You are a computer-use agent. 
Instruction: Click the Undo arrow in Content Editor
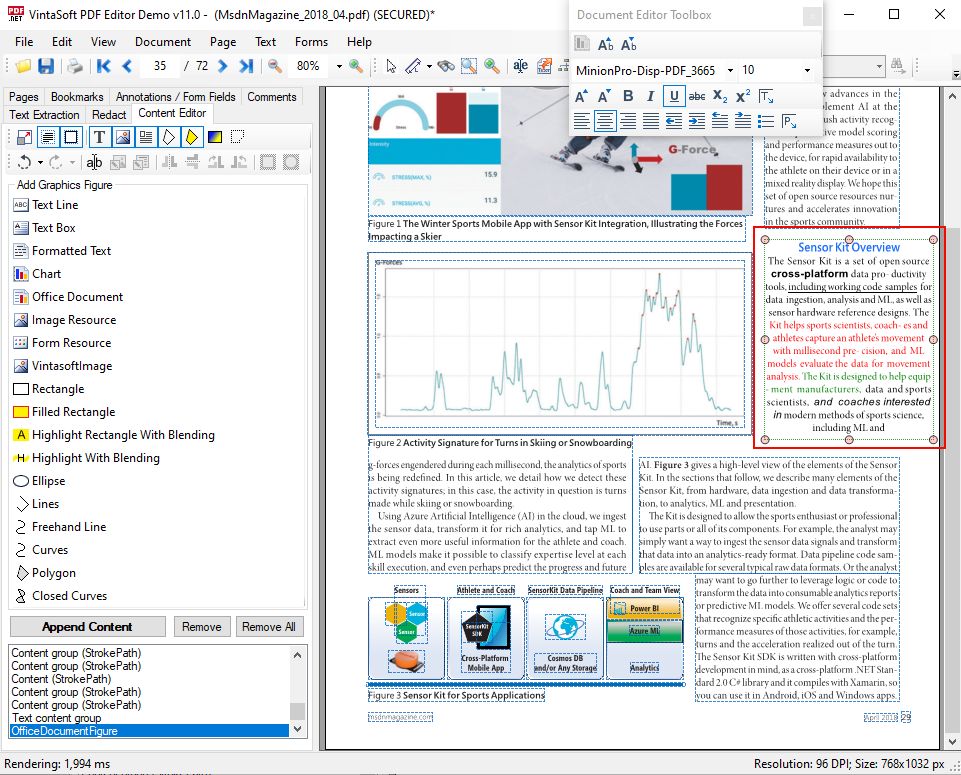25,162
